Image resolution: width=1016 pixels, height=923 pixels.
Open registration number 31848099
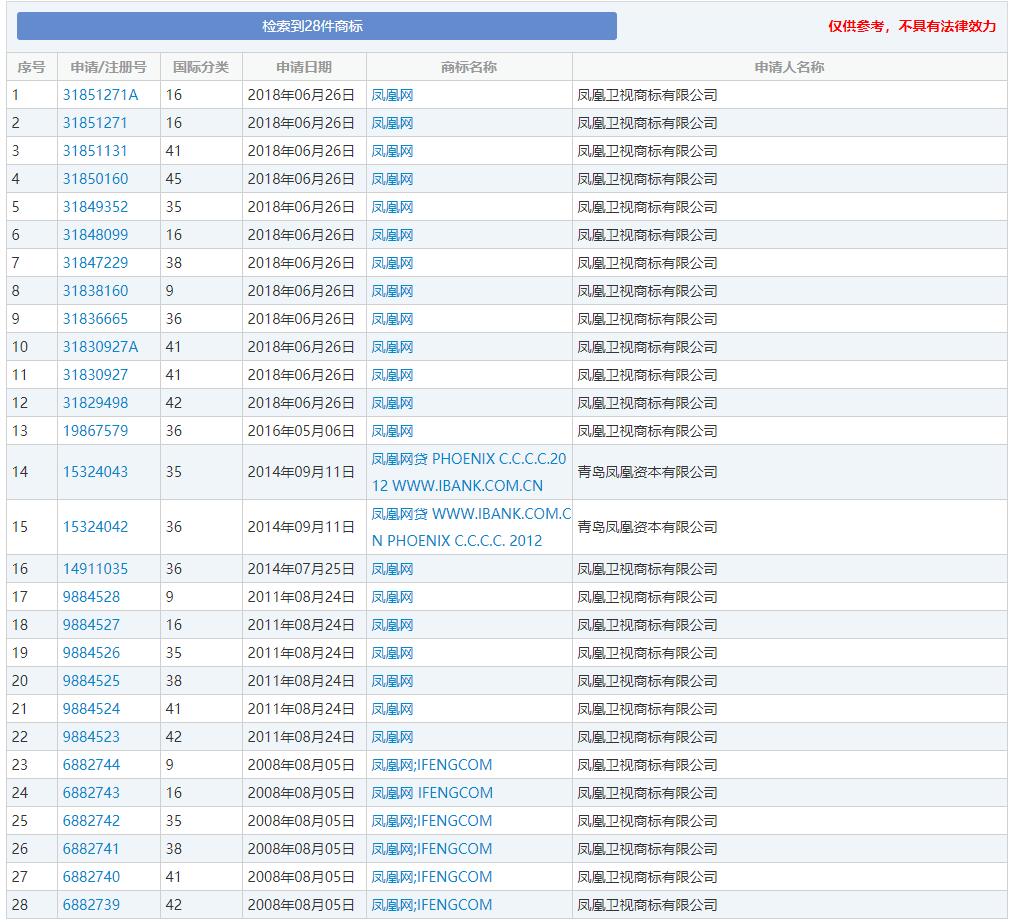95,235
